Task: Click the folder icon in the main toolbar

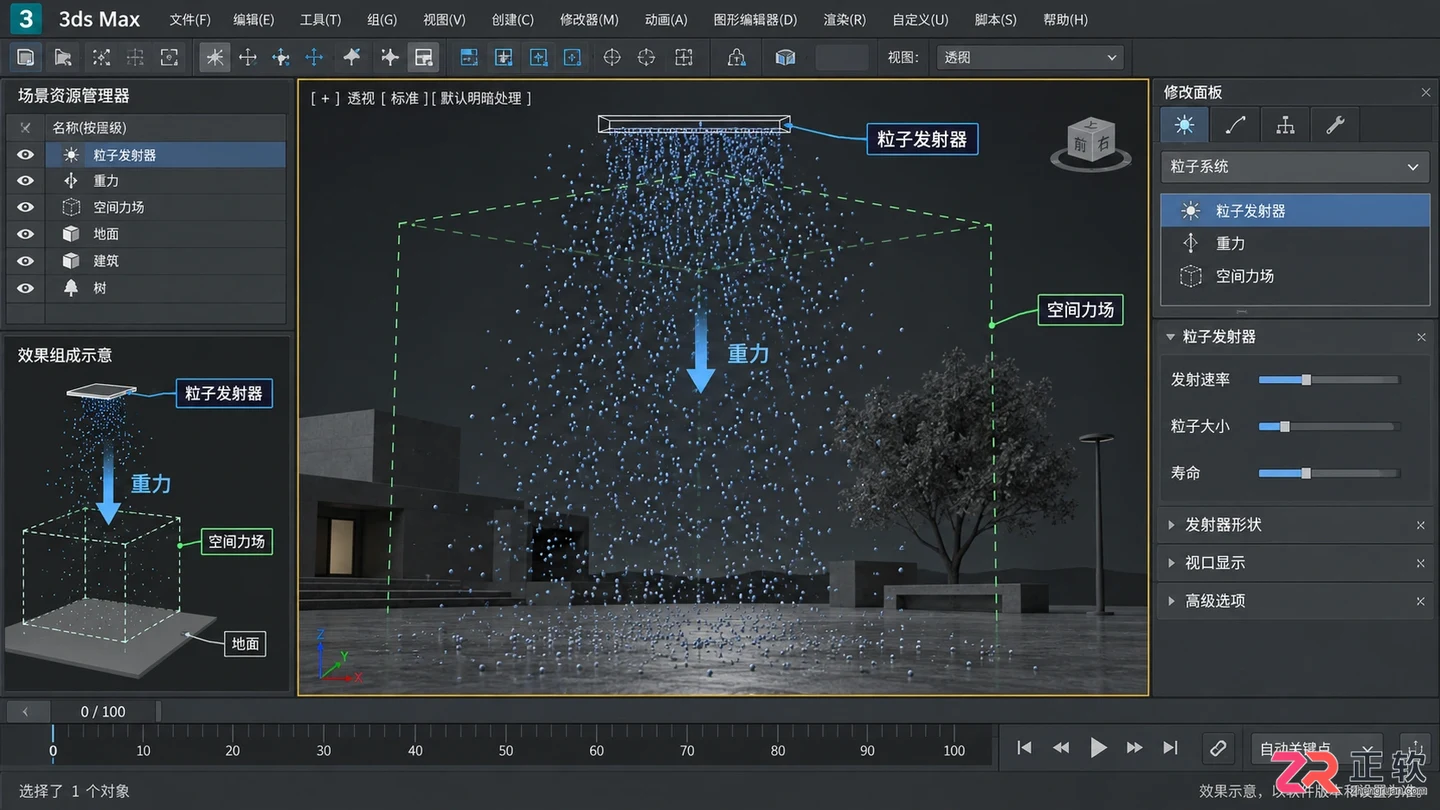Action: (63, 58)
